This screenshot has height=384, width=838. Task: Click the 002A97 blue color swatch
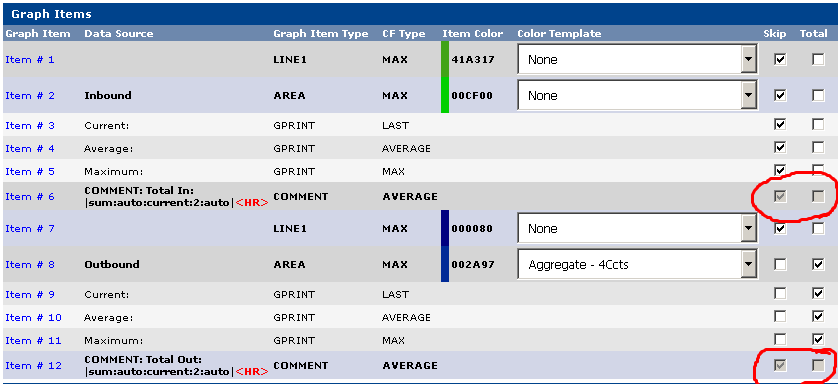click(445, 264)
